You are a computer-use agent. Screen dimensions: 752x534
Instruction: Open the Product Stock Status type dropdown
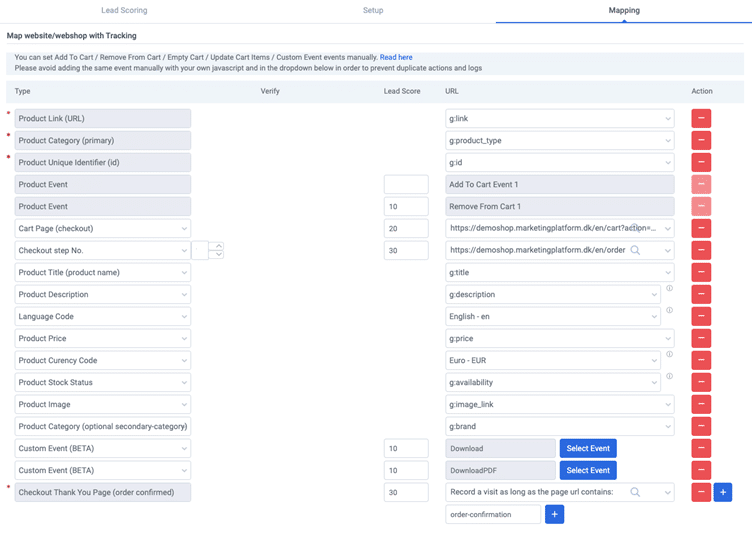[x=103, y=382]
